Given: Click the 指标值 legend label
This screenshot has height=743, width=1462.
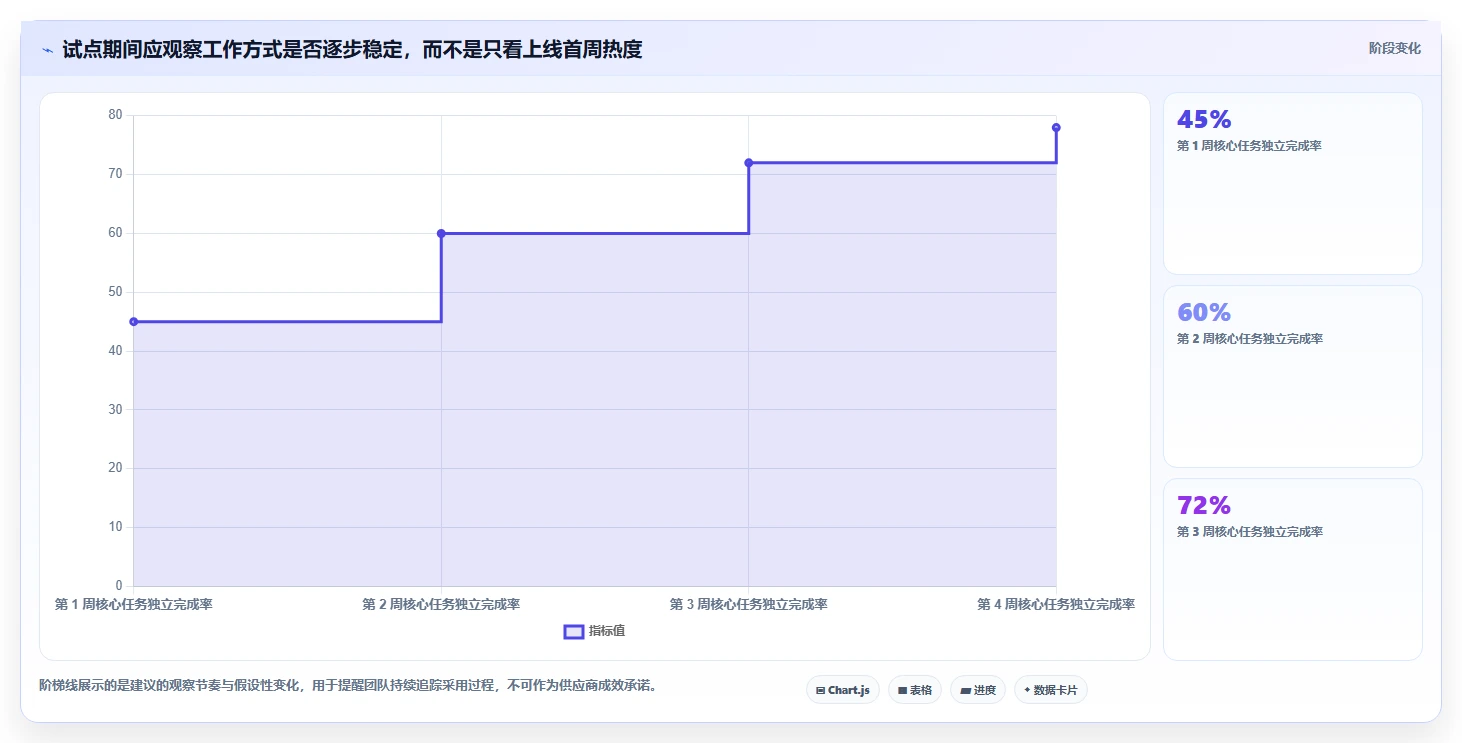Looking at the screenshot, I should coord(607,631).
